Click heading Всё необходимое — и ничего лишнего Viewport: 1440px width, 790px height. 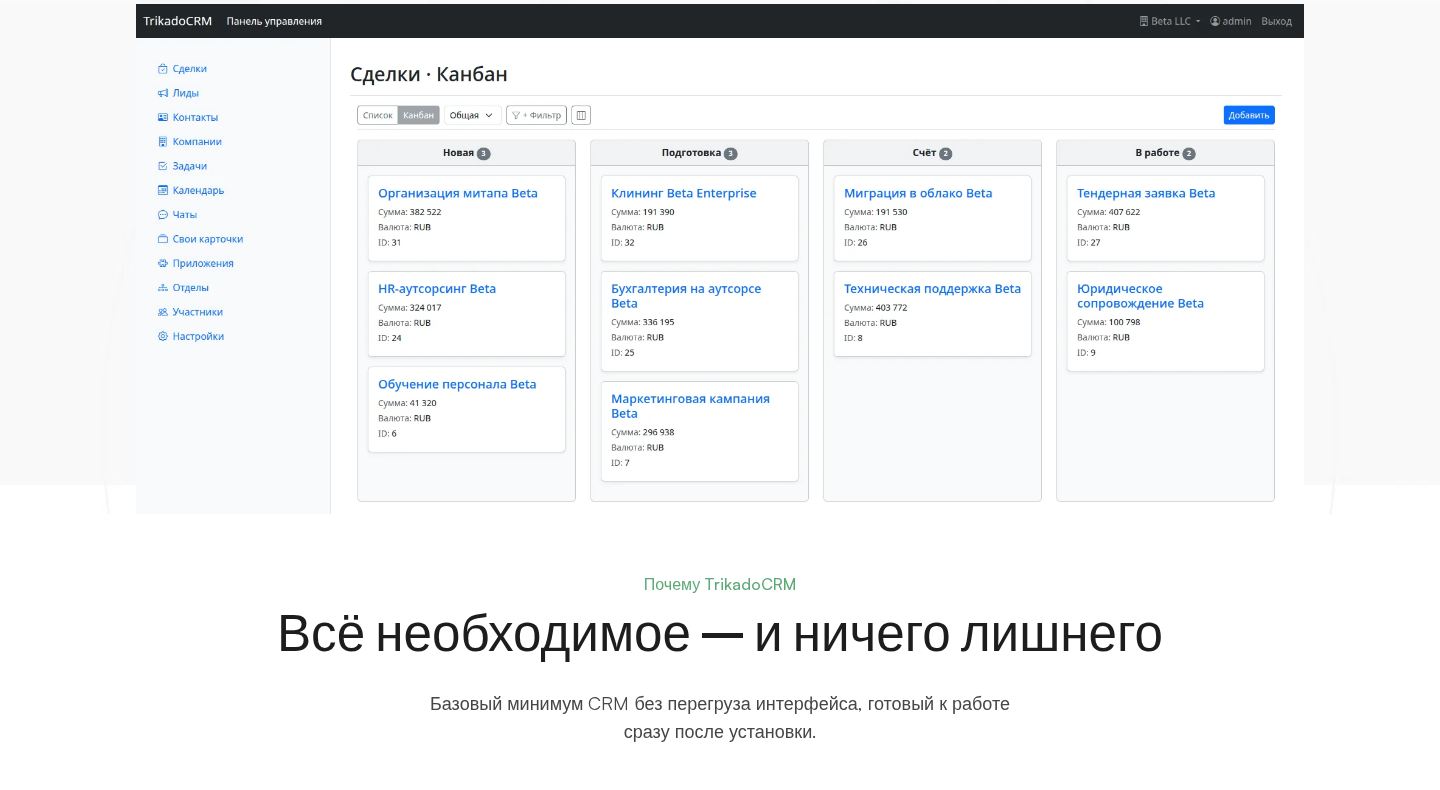[x=720, y=633]
